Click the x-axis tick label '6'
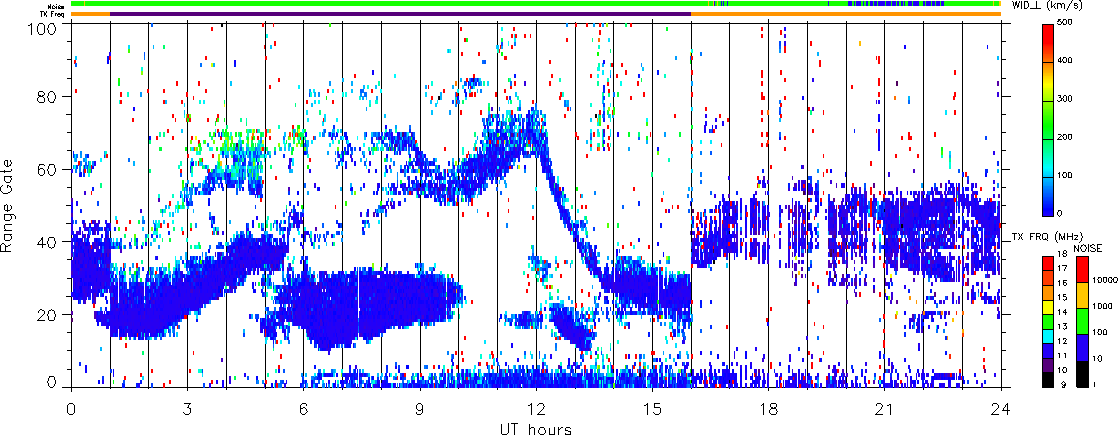This screenshot has width=1118, height=435. click(304, 409)
